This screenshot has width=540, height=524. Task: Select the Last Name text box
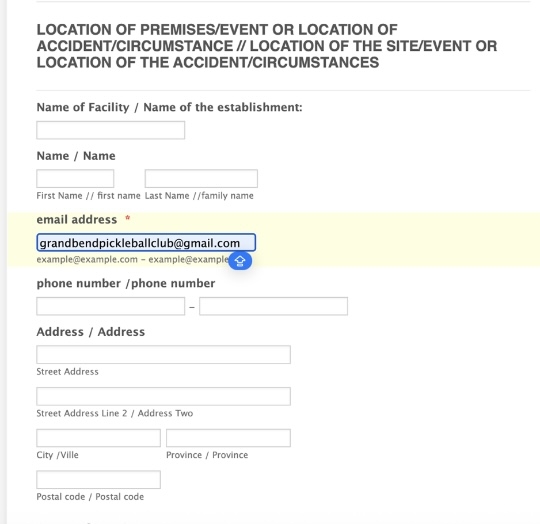click(x=201, y=178)
